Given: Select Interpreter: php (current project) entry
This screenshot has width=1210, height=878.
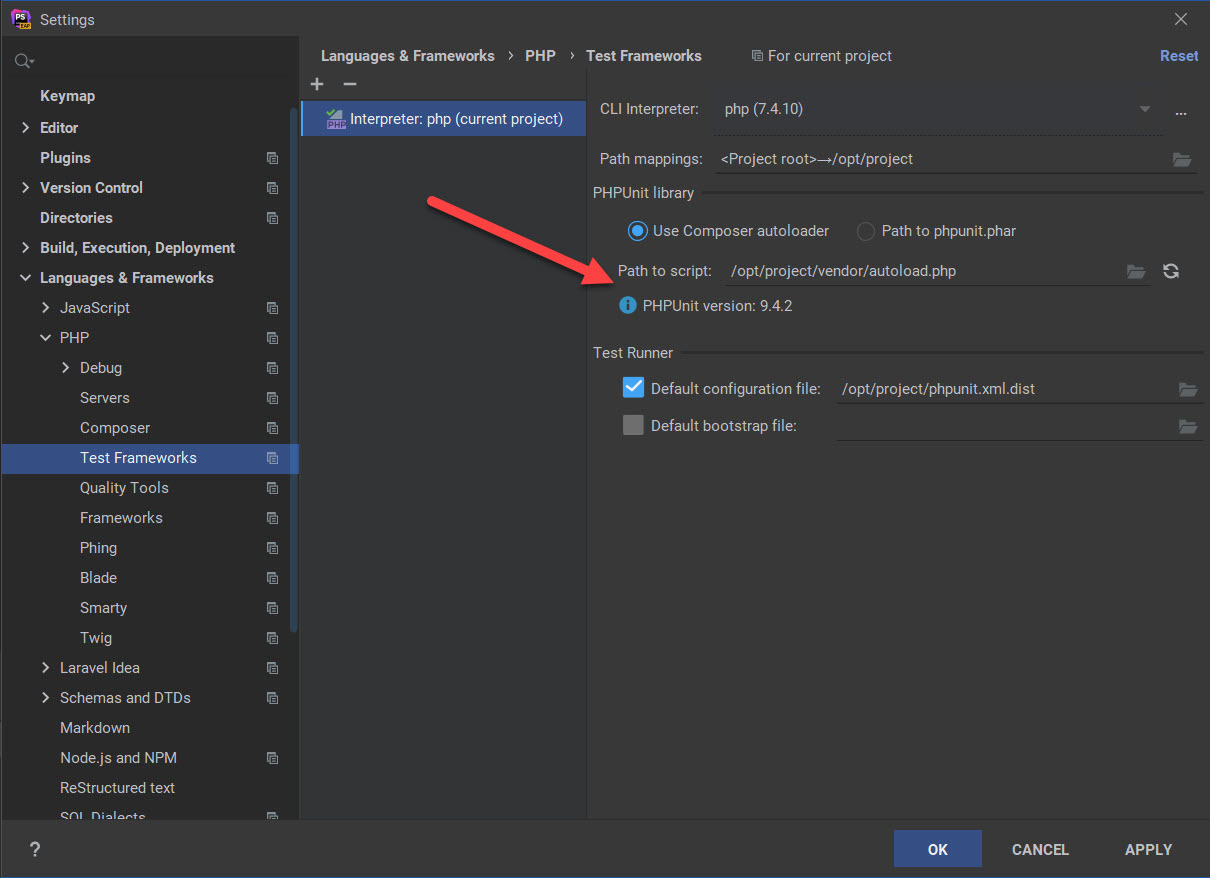Looking at the screenshot, I should [x=443, y=119].
